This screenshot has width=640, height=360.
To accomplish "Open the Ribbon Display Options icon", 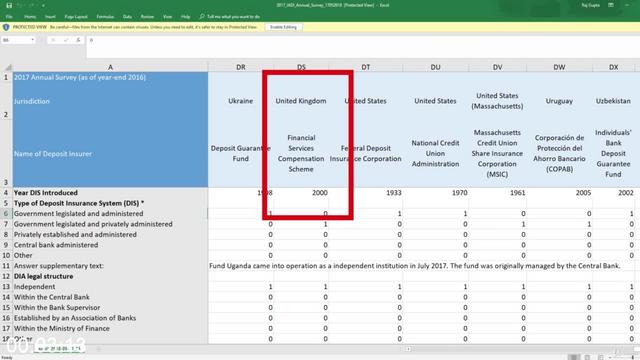I will 611,5.
